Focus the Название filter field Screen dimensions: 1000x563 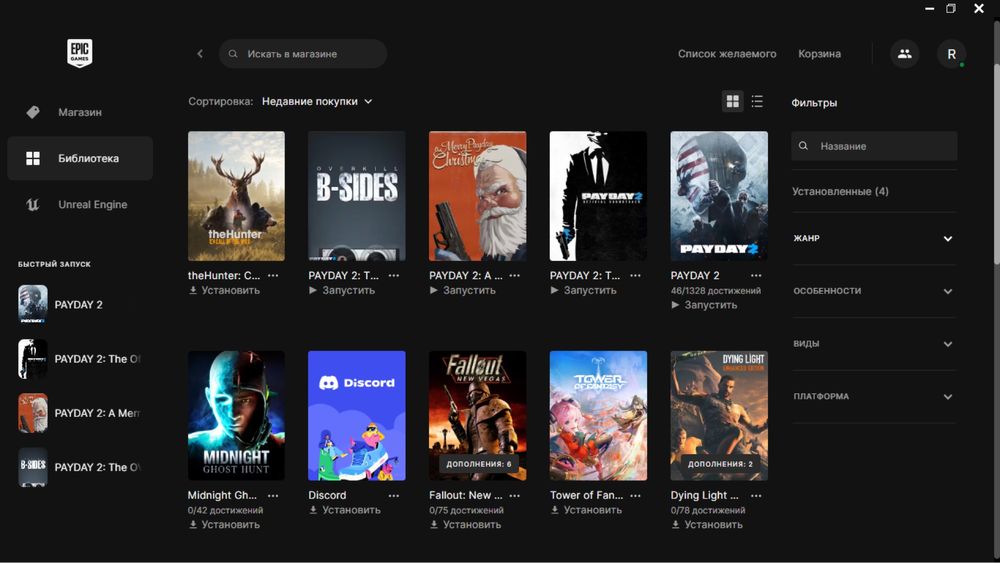874,146
